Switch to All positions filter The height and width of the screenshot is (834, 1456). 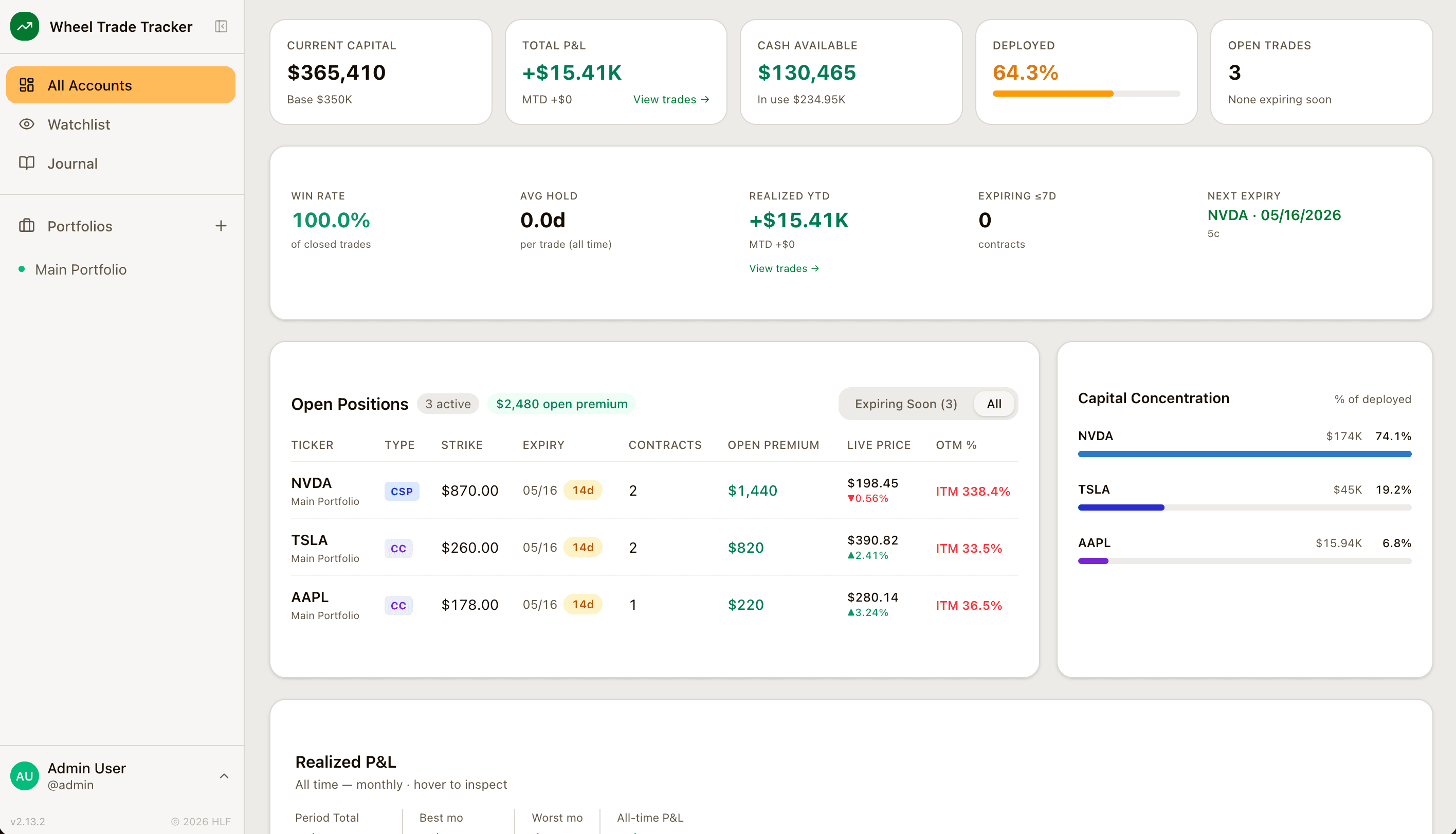pos(994,404)
